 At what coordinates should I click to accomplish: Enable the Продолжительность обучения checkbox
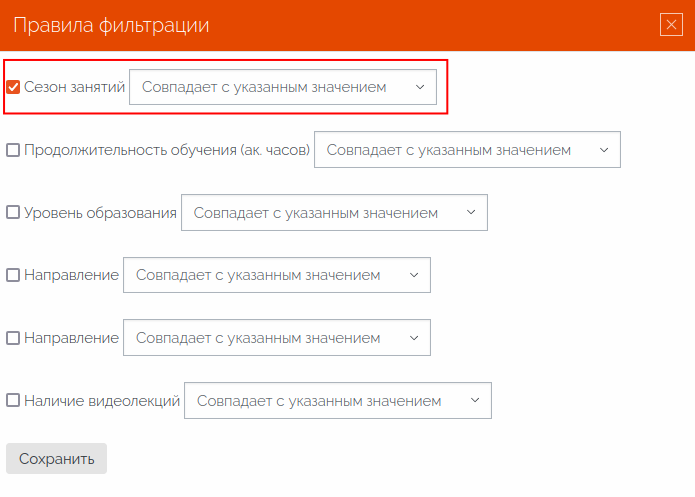(13, 150)
